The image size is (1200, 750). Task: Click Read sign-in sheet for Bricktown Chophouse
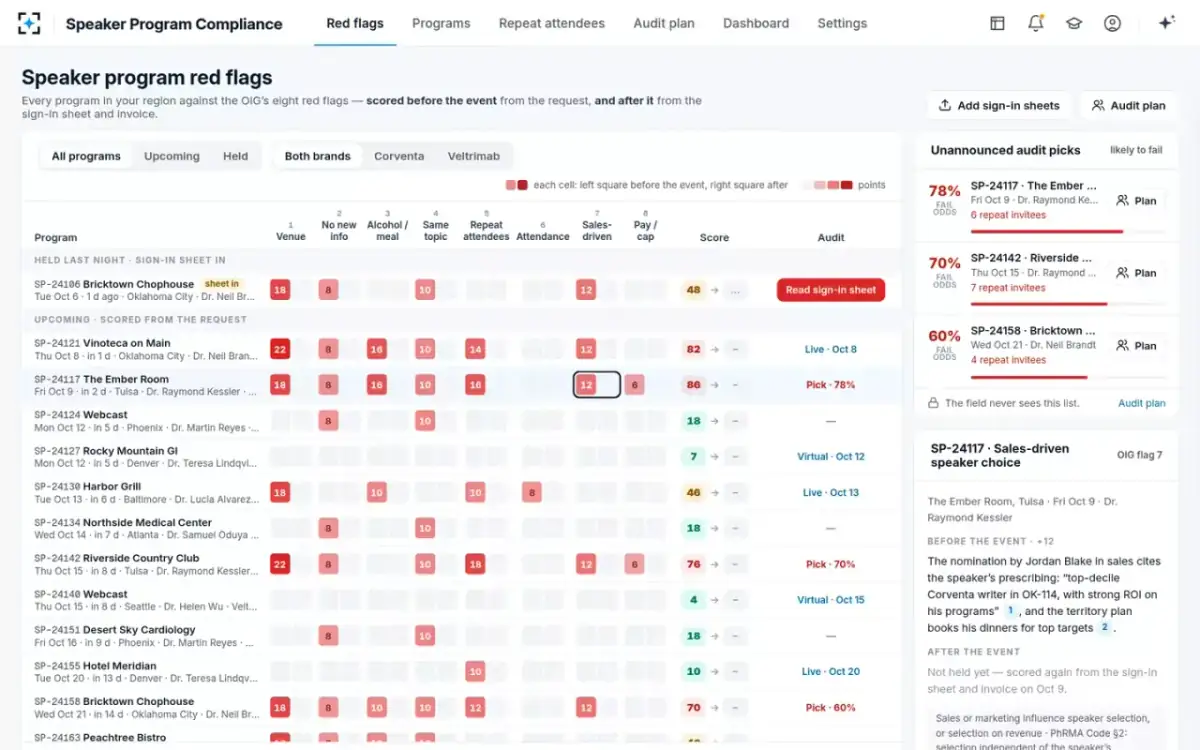click(x=831, y=290)
